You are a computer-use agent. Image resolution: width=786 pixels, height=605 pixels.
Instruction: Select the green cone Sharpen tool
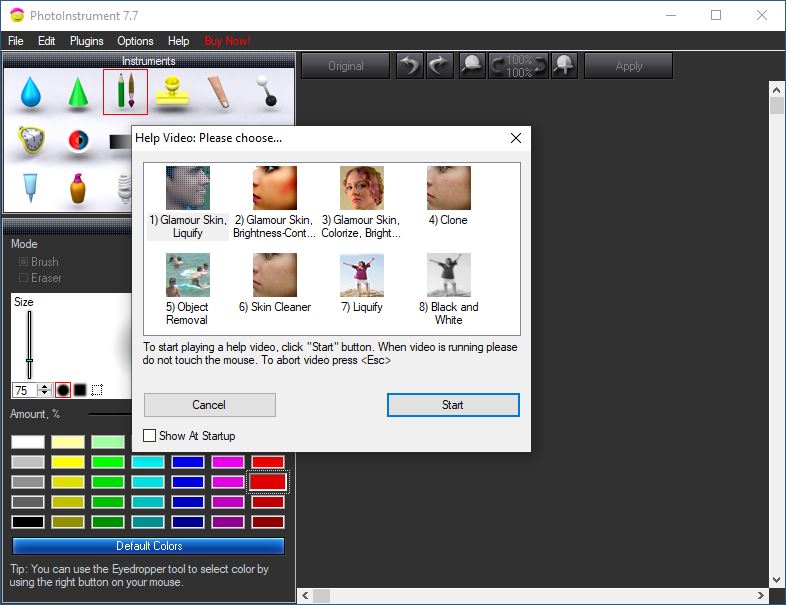[78, 92]
